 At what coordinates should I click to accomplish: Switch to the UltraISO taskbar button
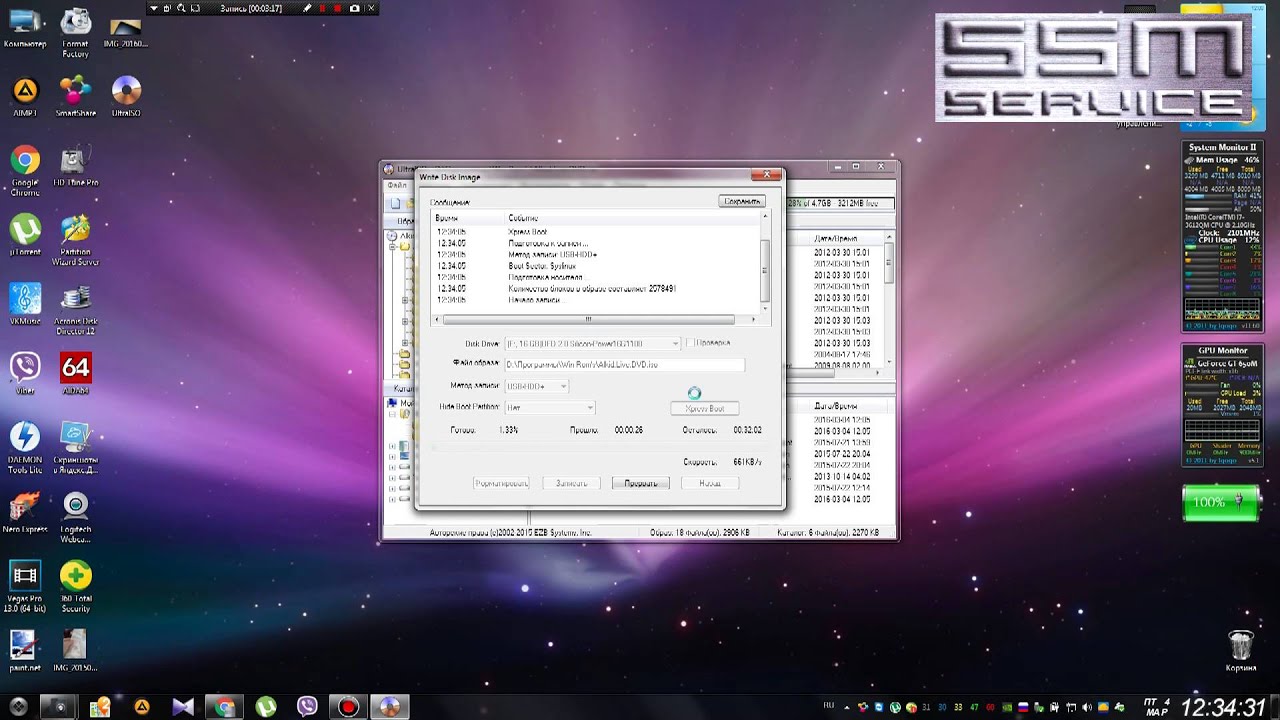click(389, 706)
